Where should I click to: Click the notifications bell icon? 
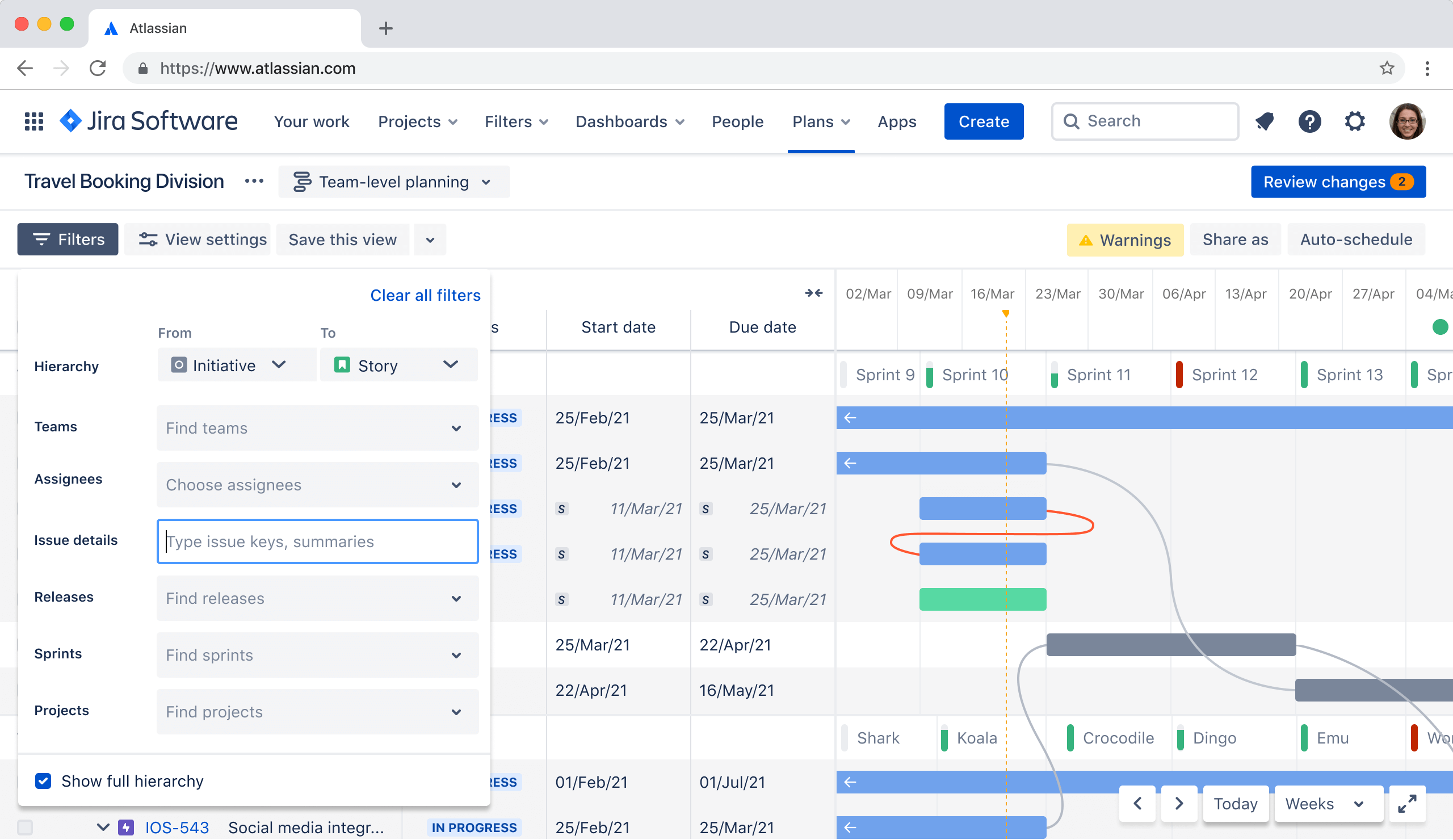coord(1264,120)
